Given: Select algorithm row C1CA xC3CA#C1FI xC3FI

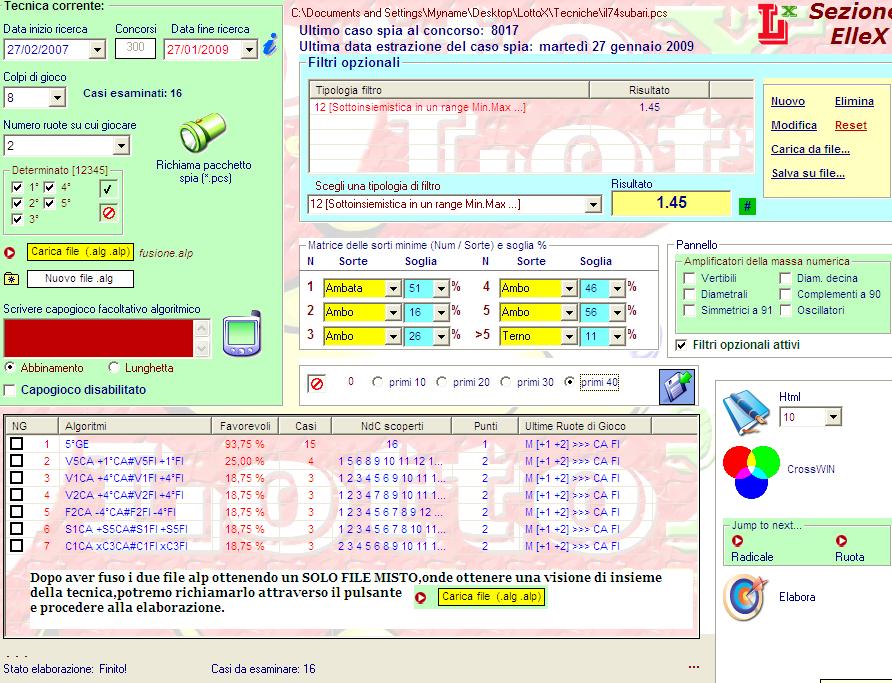Looking at the screenshot, I should tap(351, 546).
